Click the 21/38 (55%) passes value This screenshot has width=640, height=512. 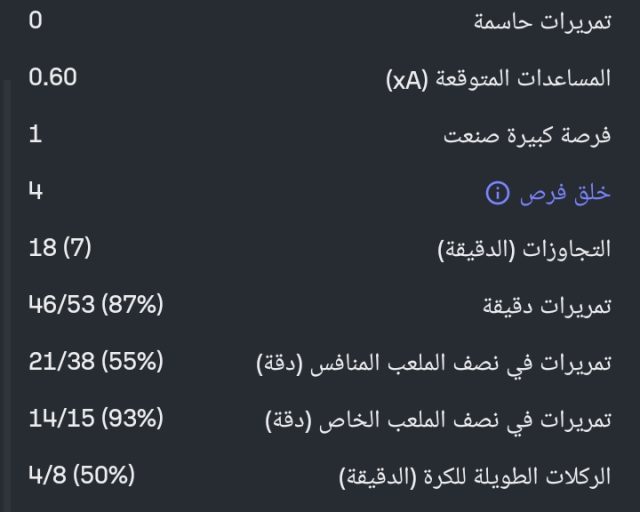coord(95,362)
